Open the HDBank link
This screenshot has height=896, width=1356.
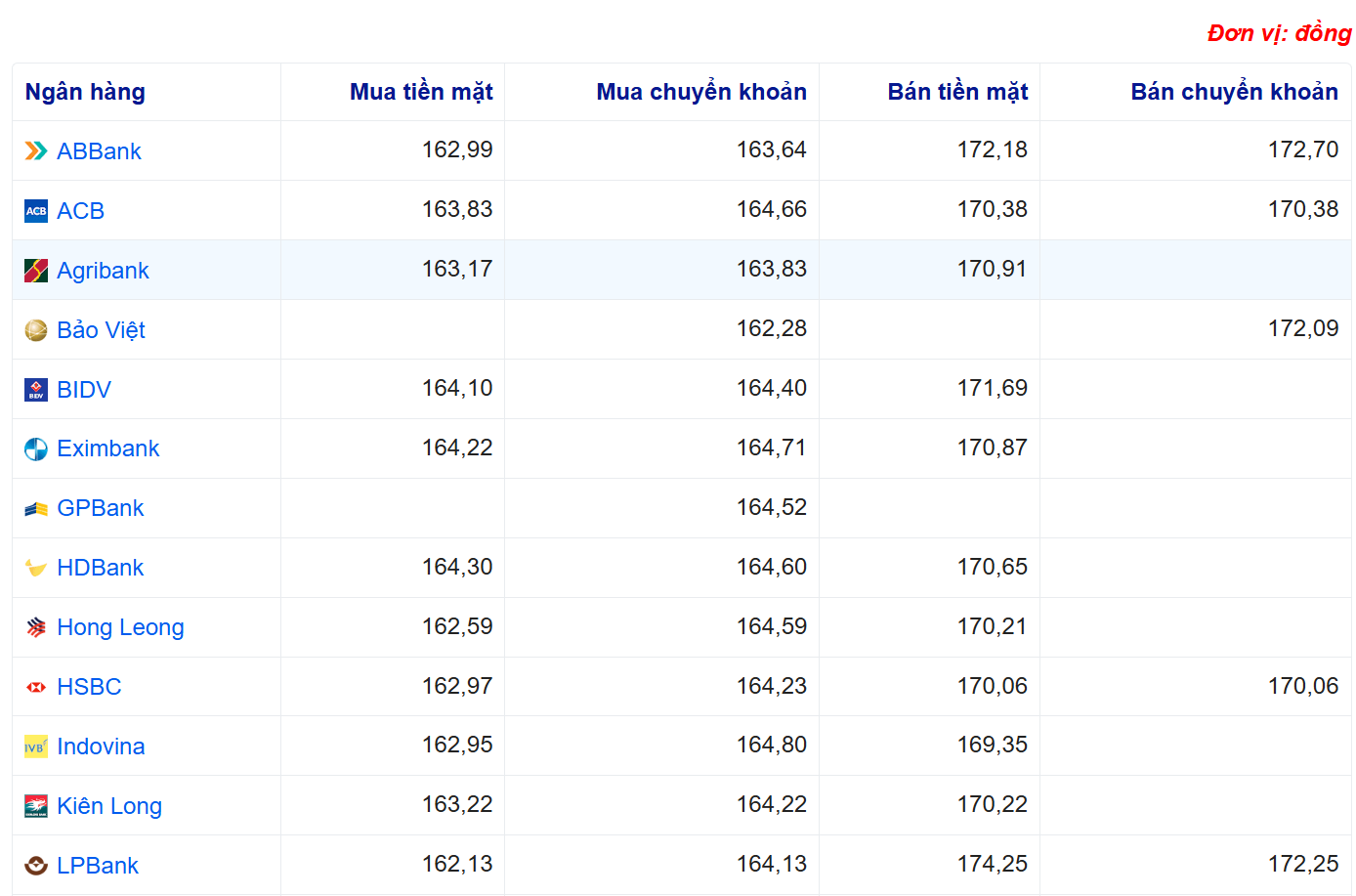coord(100,568)
